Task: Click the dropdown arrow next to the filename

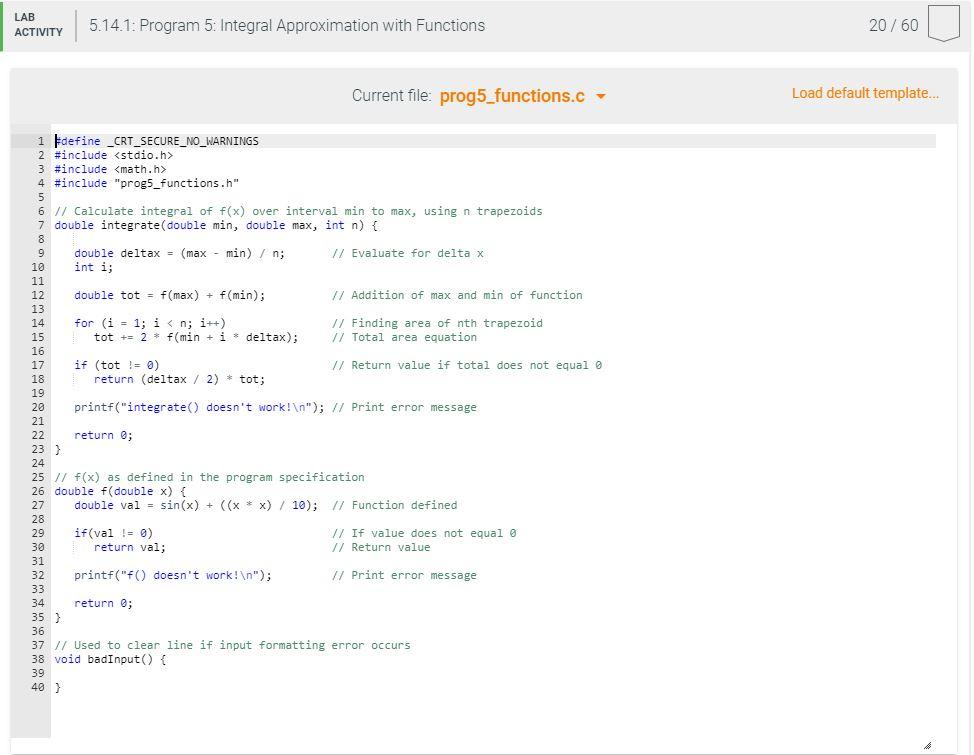Action: [600, 96]
